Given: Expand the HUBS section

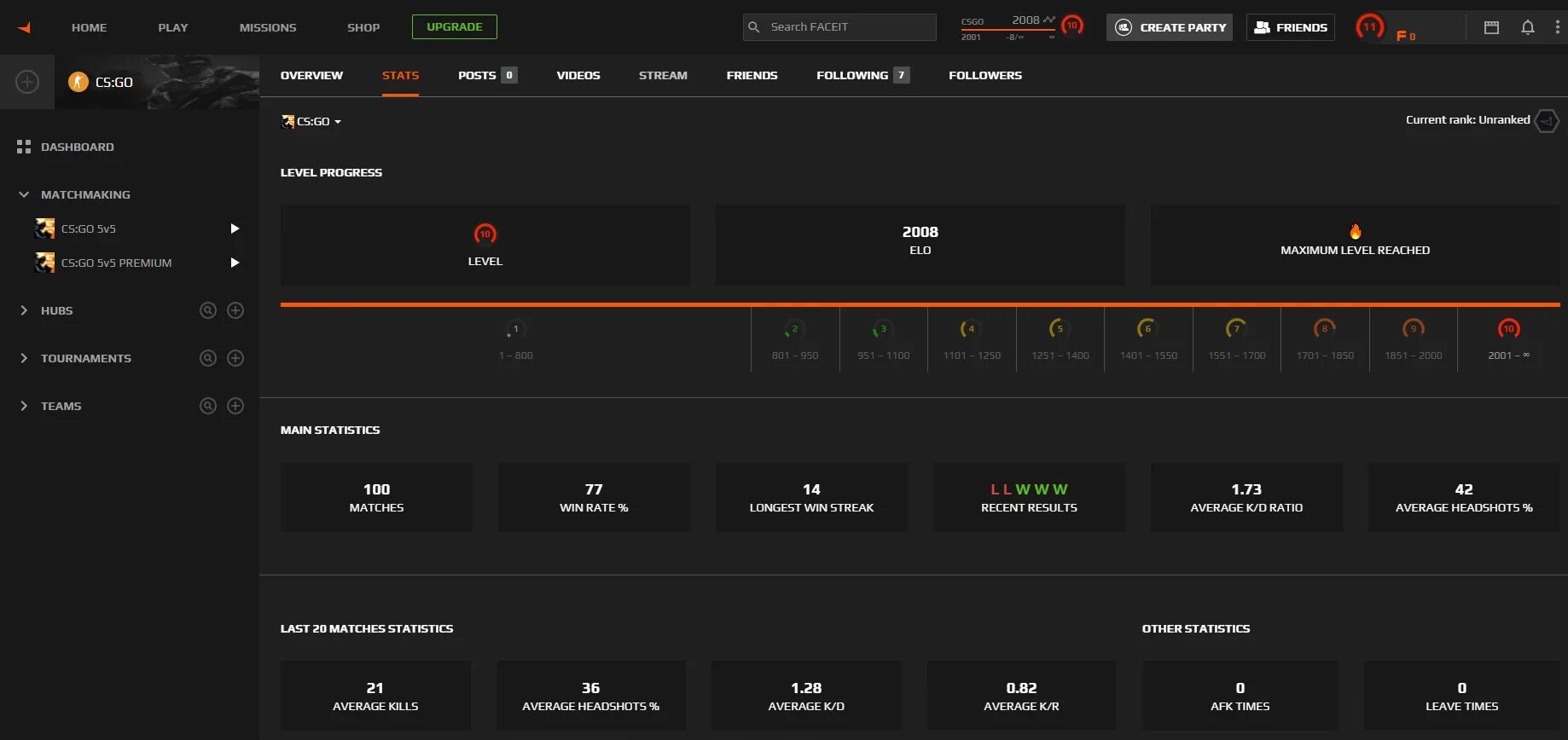Looking at the screenshot, I should [24, 310].
